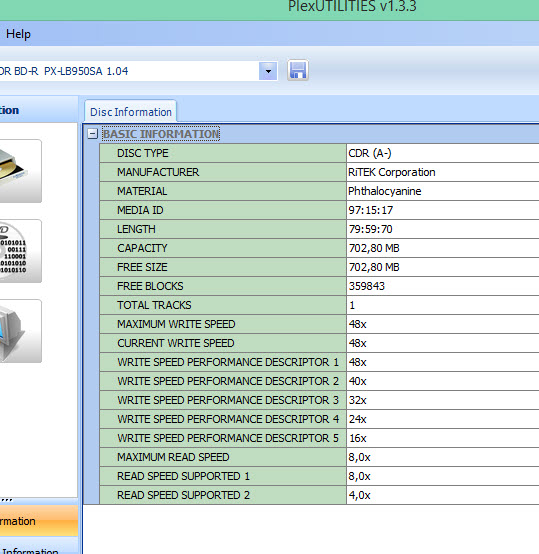539x554 pixels.
Task: Select the READ SPEED SUPPORTED 1 label
Action: 183,476
